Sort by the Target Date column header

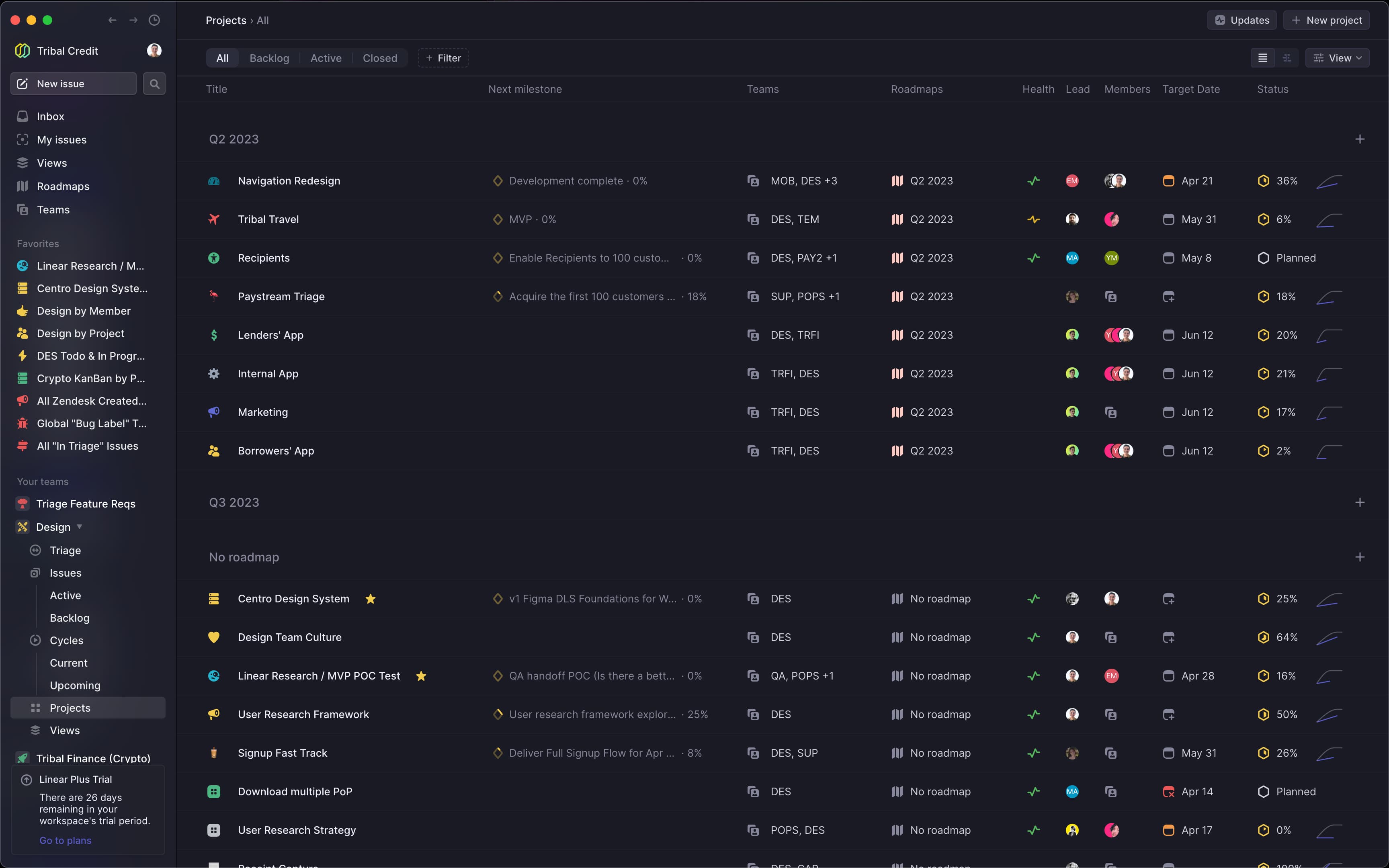click(x=1191, y=89)
